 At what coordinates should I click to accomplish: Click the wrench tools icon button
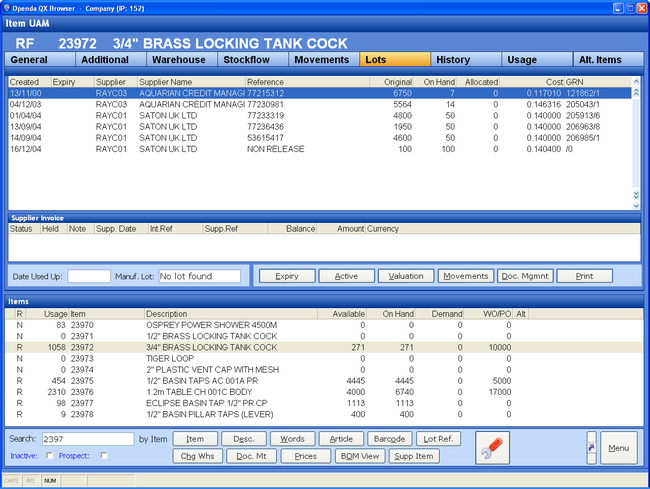492,448
